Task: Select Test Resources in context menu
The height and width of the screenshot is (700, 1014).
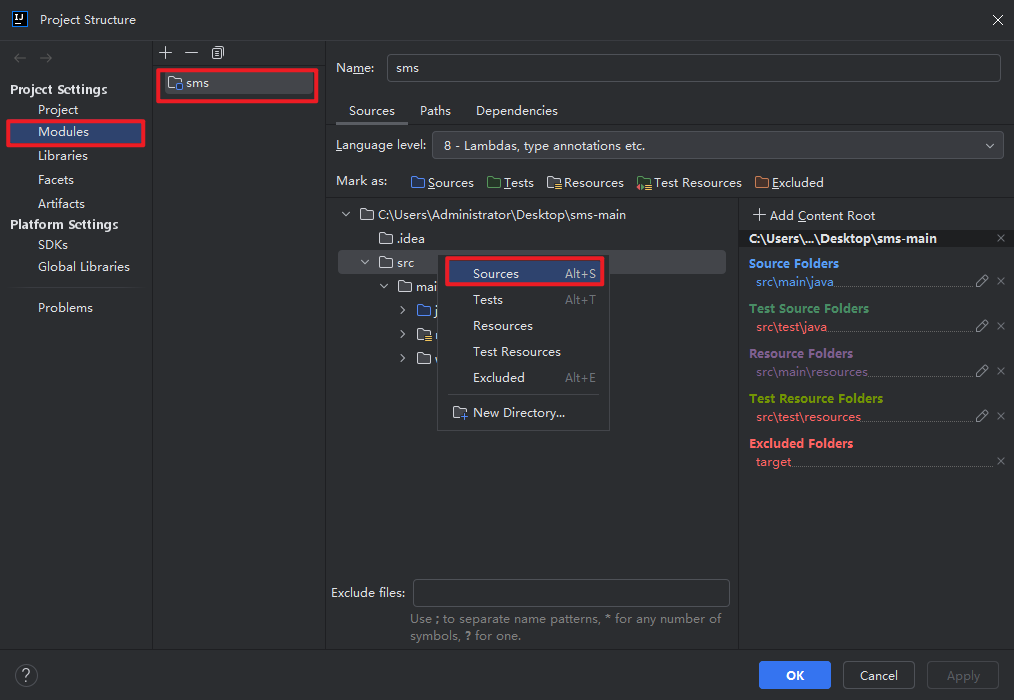Action: (x=524, y=351)
